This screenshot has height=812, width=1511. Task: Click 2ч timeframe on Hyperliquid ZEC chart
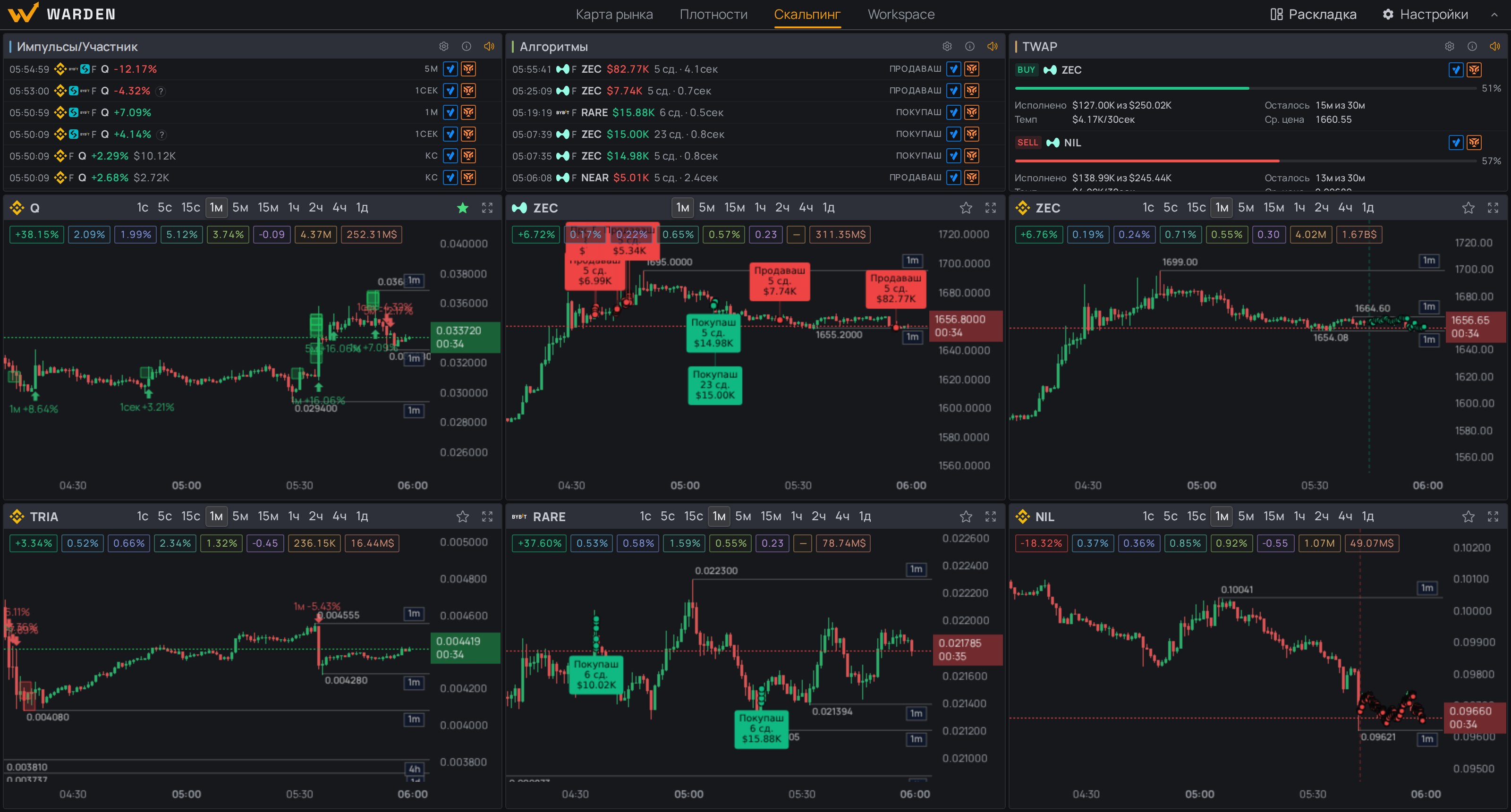(782, 208)
